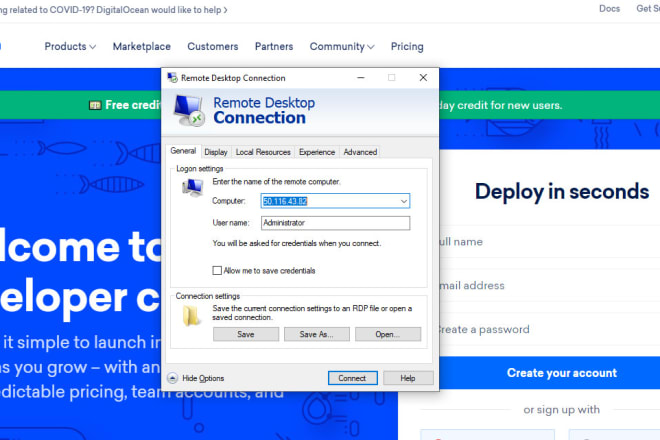Click the Computer address input field

[x=335, y=201]
